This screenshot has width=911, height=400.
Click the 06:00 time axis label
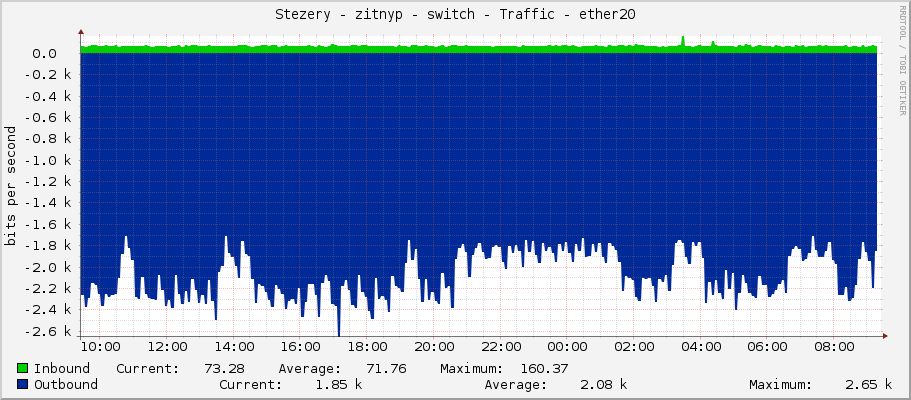pos(767,347)
